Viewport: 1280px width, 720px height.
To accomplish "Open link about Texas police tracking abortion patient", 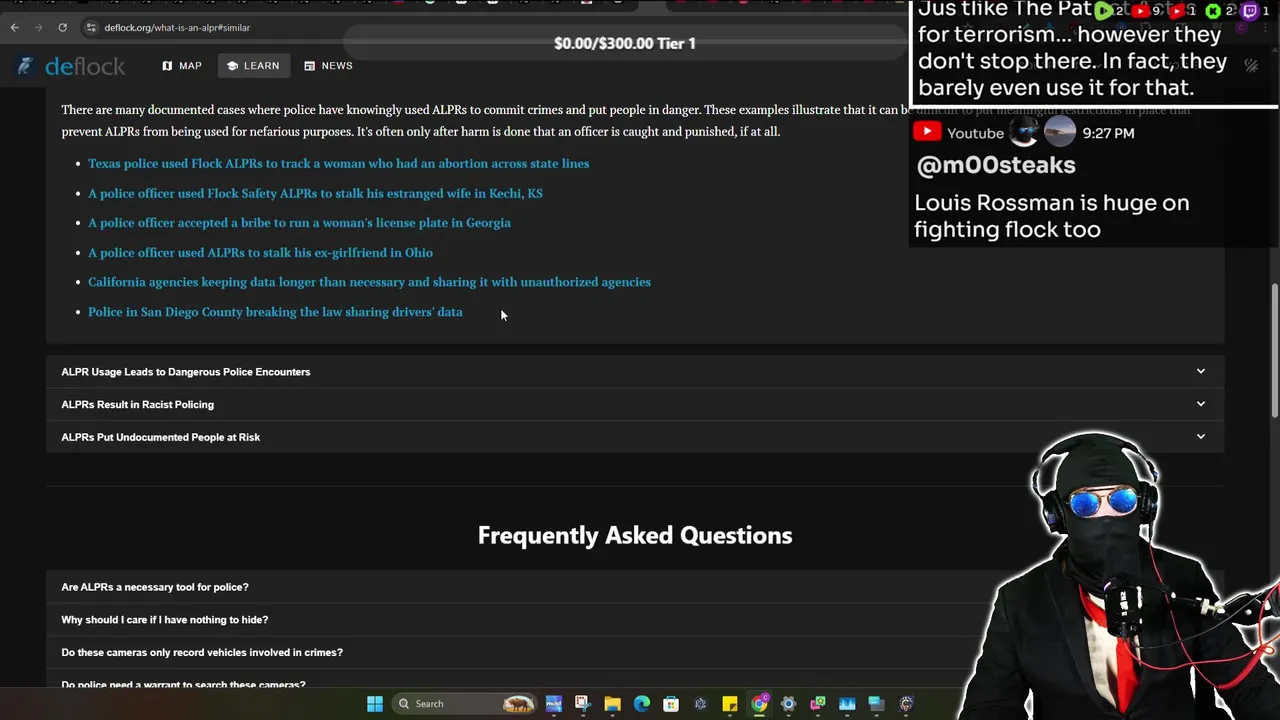I will pos(338,163).
